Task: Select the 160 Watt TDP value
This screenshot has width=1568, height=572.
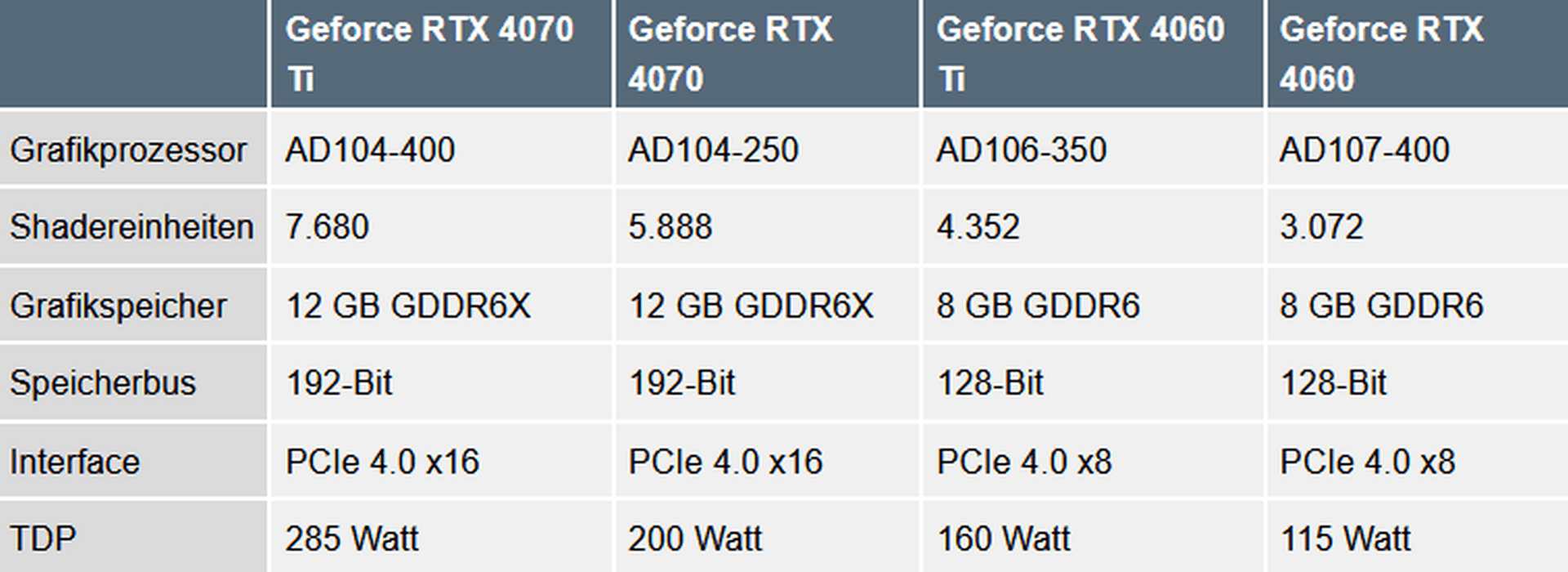Action: click(x=1004, y=539)
